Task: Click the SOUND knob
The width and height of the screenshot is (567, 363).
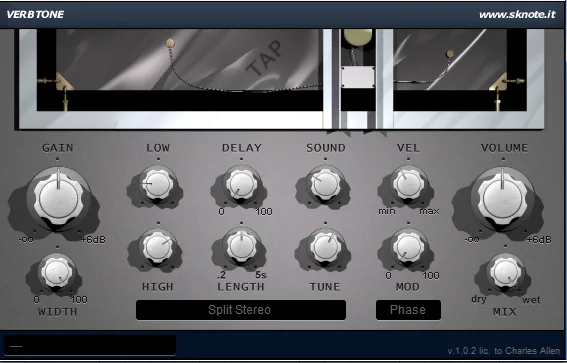Action: (325, 184)
